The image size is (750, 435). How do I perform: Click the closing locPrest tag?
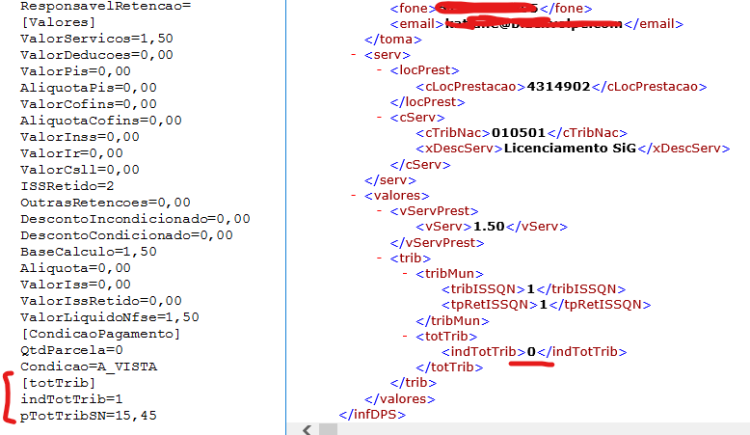428,102
